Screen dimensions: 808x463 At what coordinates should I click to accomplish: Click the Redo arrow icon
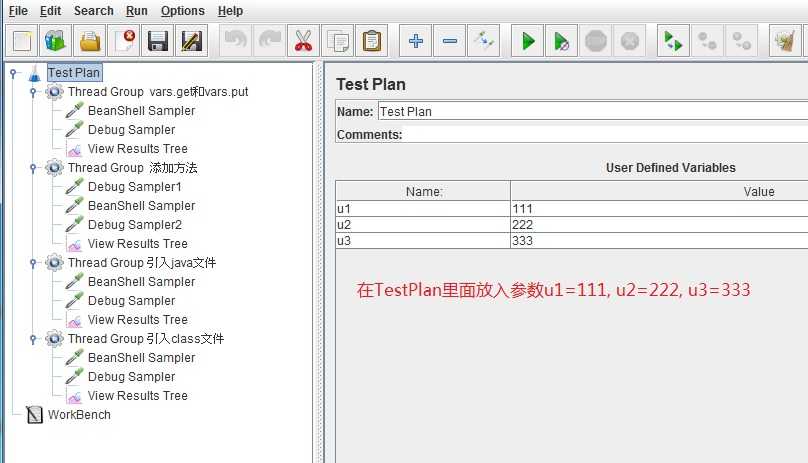(270, 41)
